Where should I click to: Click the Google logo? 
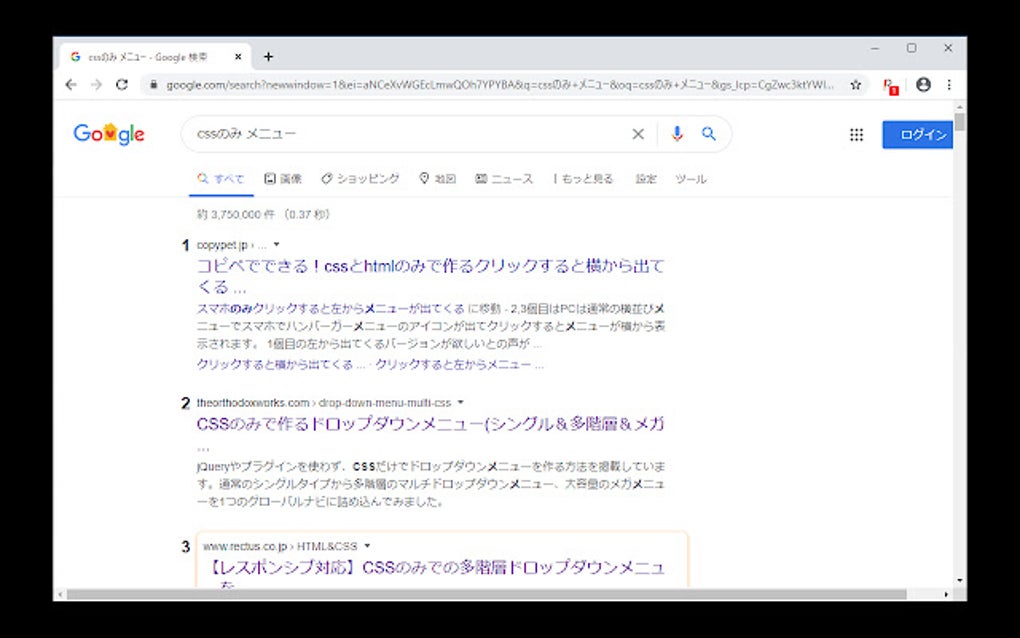click(x=109, y=133)
